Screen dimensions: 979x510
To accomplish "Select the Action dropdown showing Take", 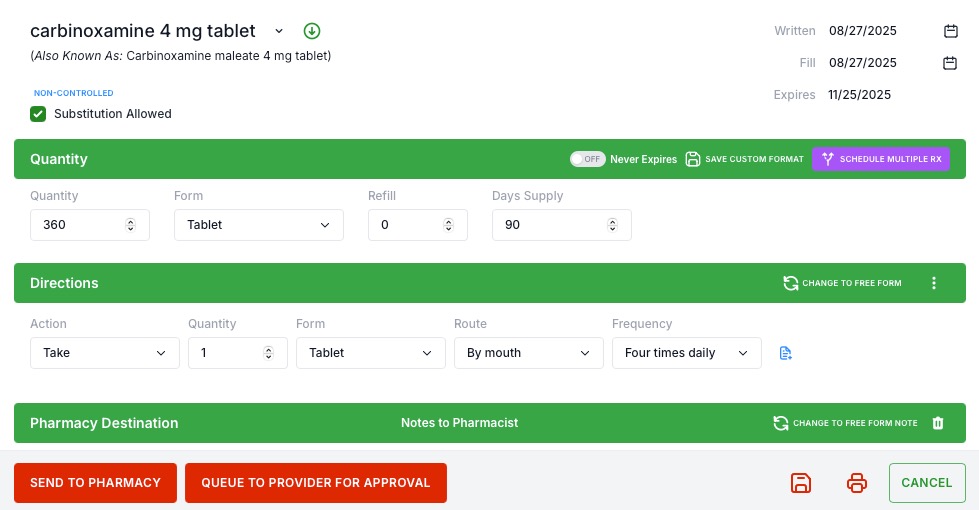I will [104, 353].
